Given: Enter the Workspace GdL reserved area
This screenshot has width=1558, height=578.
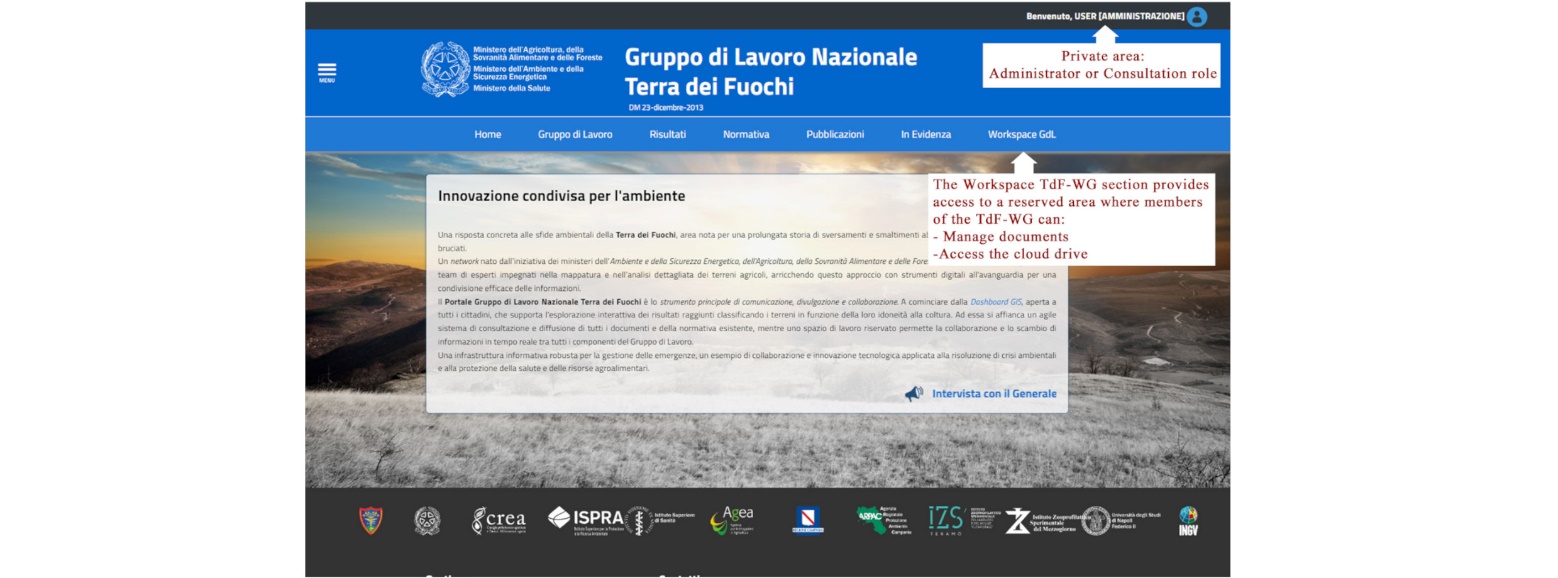Looking at the screenshot, I should tap(1021, 134).
